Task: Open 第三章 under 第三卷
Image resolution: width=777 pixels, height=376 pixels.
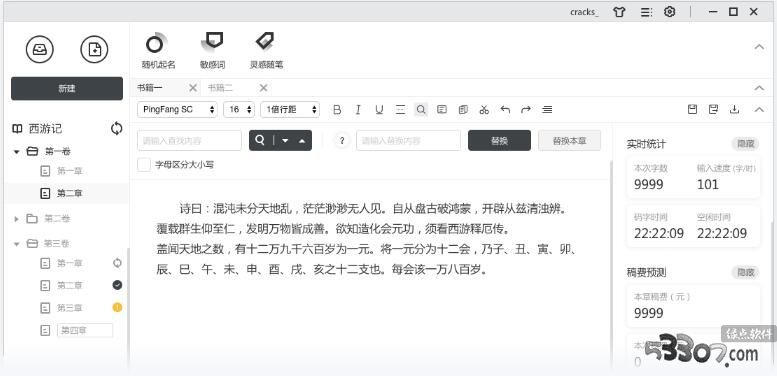Action: pos(69,308)
